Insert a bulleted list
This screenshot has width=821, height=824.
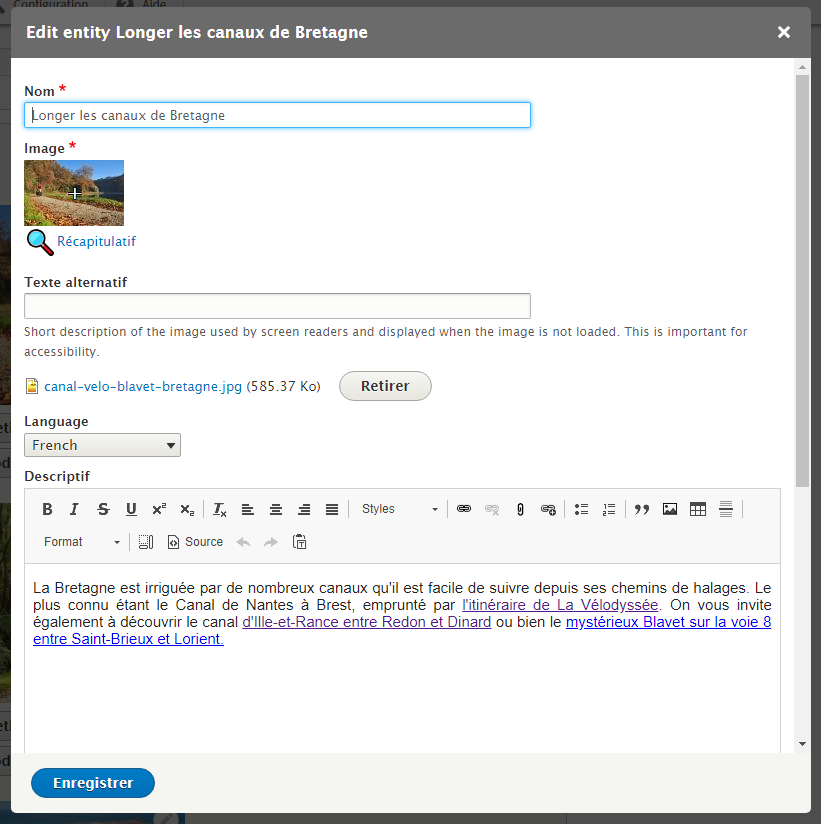[x=581, y=509]
